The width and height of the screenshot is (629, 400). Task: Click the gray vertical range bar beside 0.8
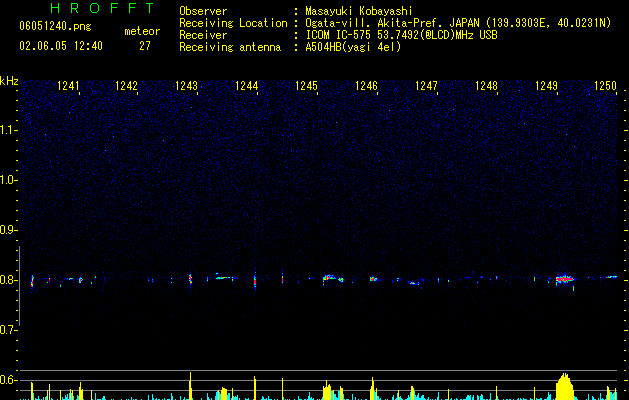point(19,286)
